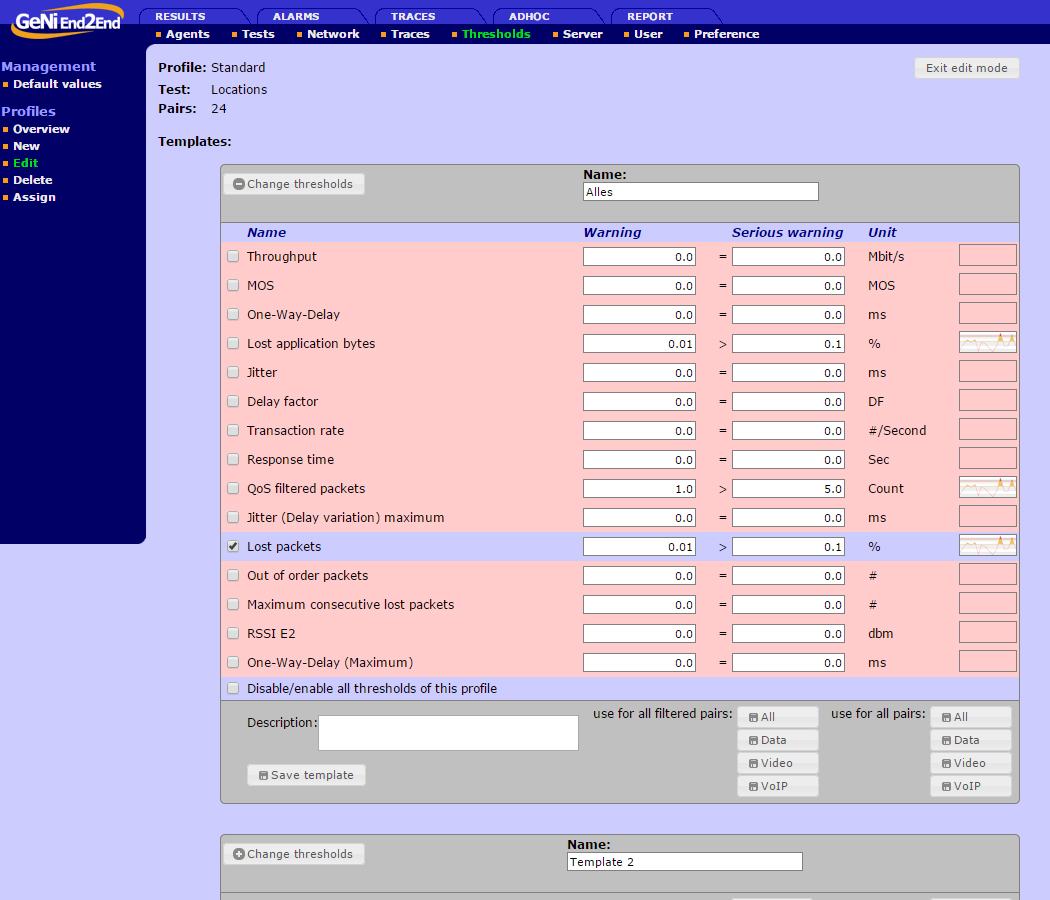Select Edit in the Profiles sidebar
Screen dimensions: 1050x900
[25, 163]
